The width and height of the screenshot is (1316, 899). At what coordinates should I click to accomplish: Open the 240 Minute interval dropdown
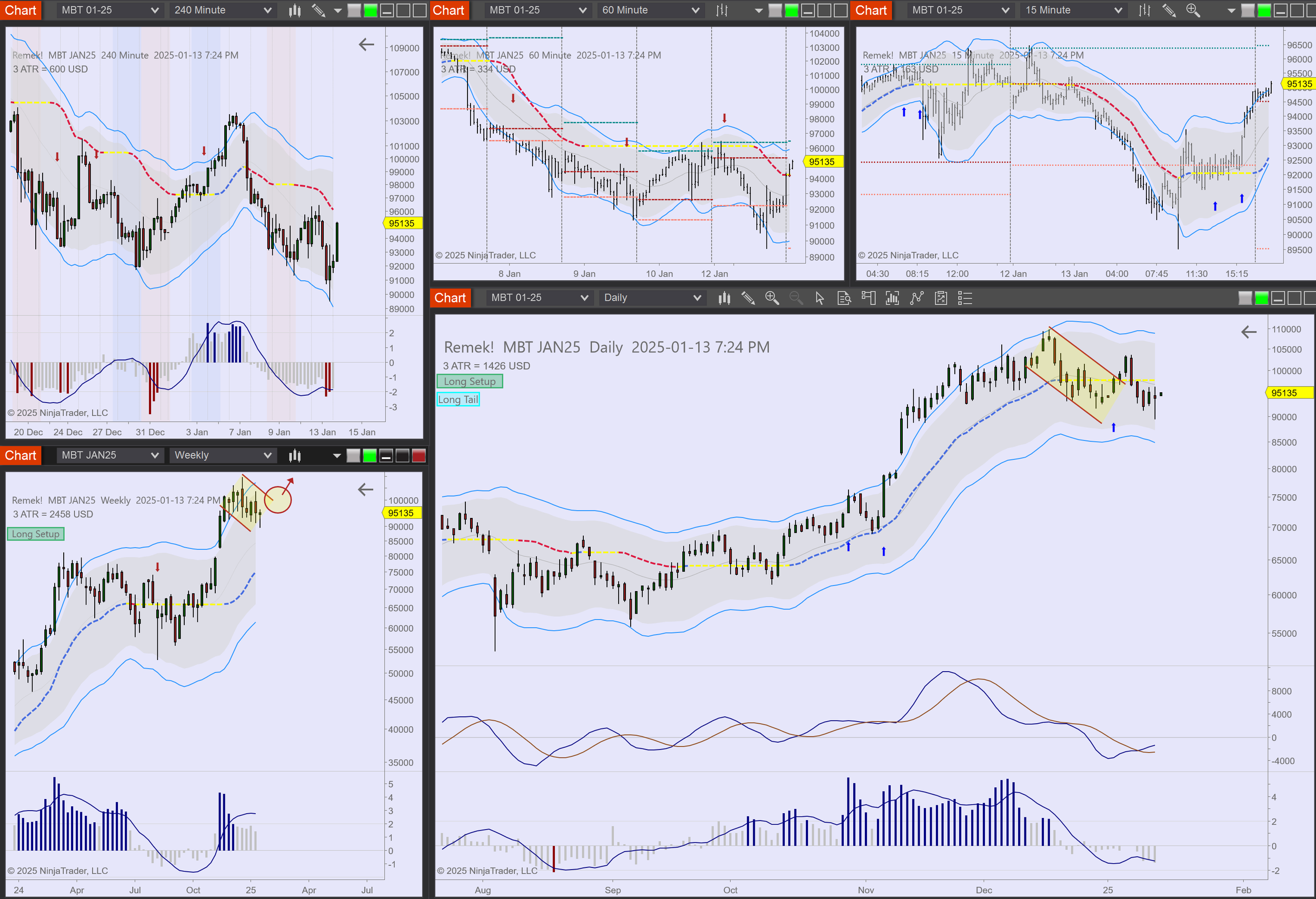pos(223,10)
